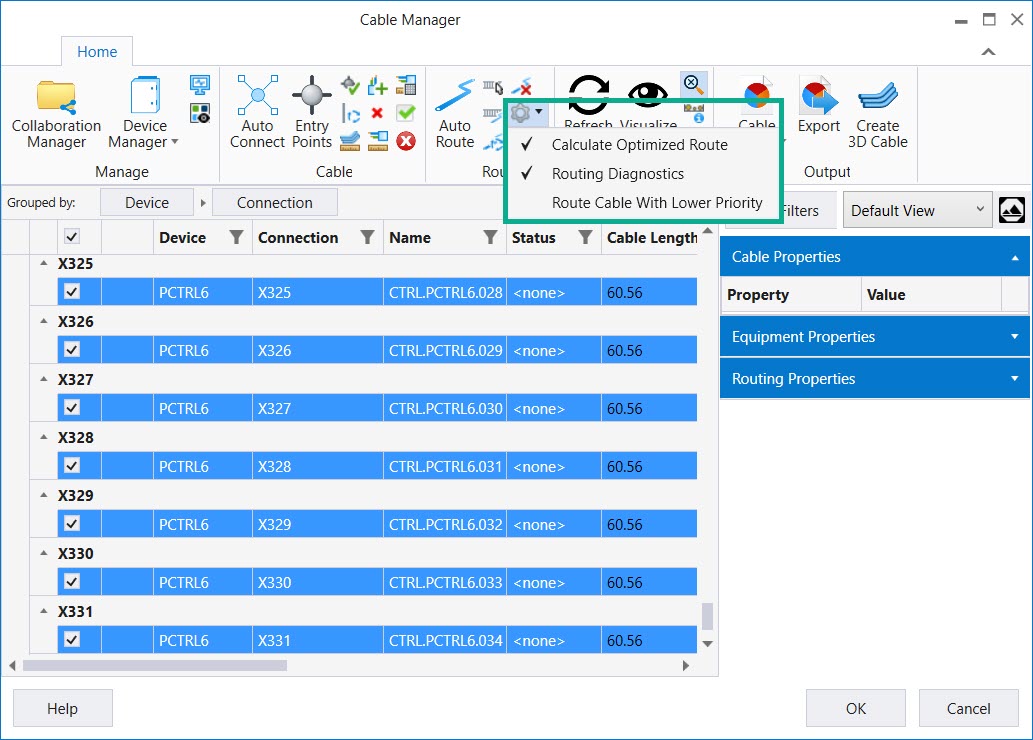This screenshot has height=740, width=1033.
Task: Toggle Routing Diagnostics menu option
Action: 618,174
